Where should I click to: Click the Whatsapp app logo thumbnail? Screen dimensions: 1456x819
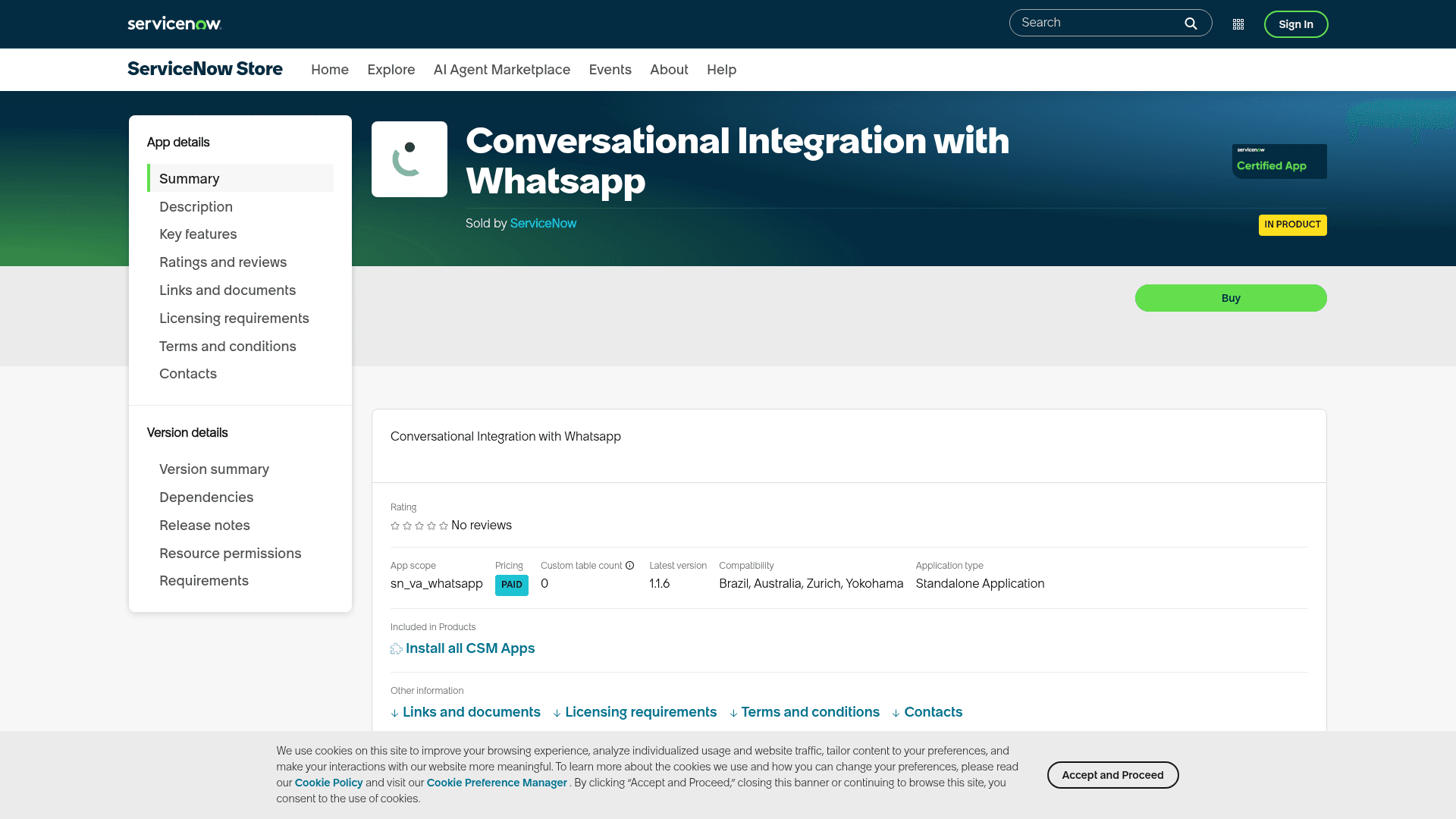pos(409,159)
